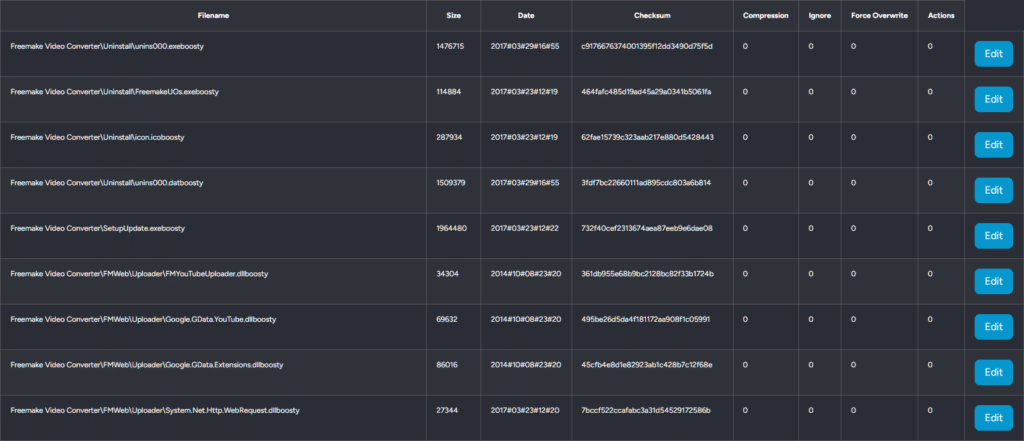Click checksum starting with 464fafc4
Viewport: 1024px width, 441px height.
(647, 92)
